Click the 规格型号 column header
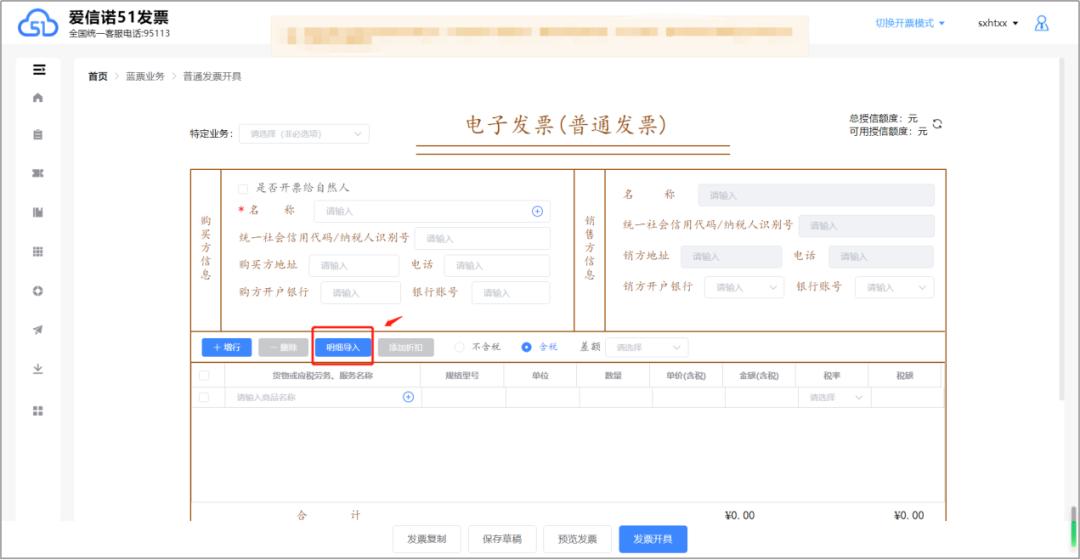 click(x=462, y=375)
